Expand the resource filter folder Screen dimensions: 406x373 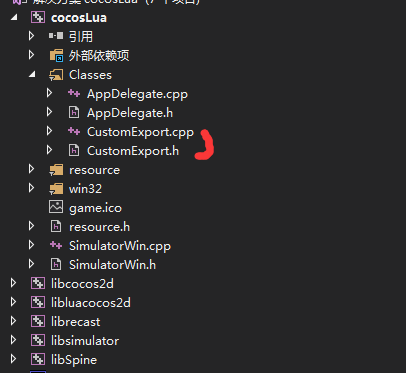pos(31,169)
